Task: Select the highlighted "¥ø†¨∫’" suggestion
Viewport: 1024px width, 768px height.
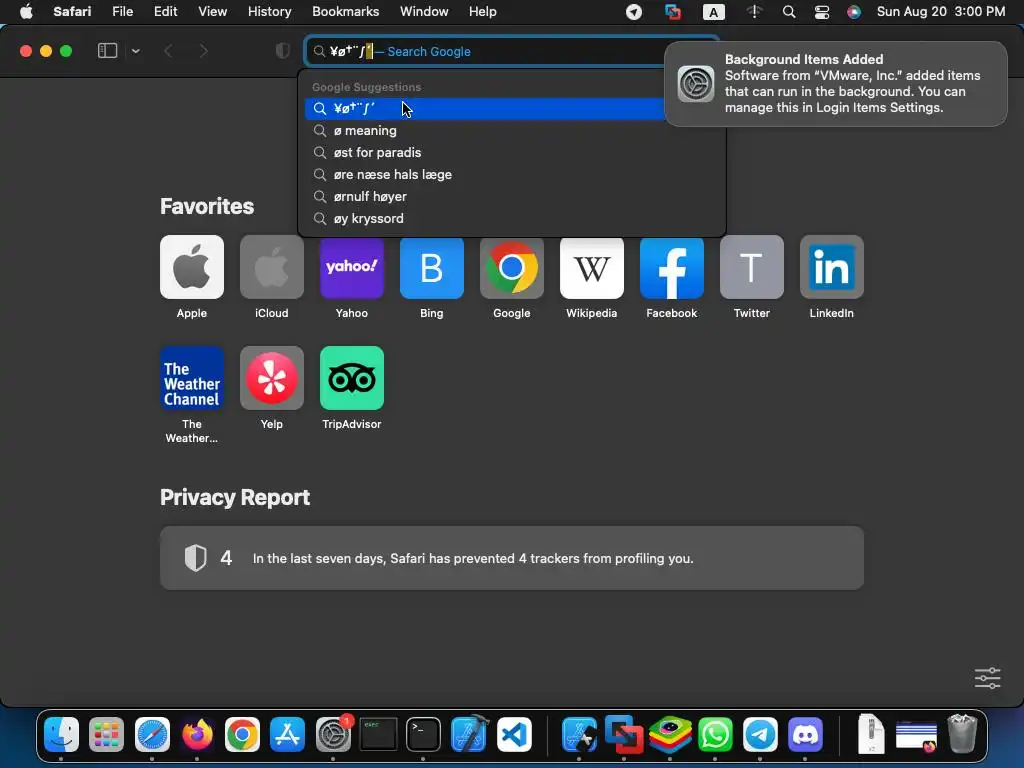Action: [x=484, y=108]
